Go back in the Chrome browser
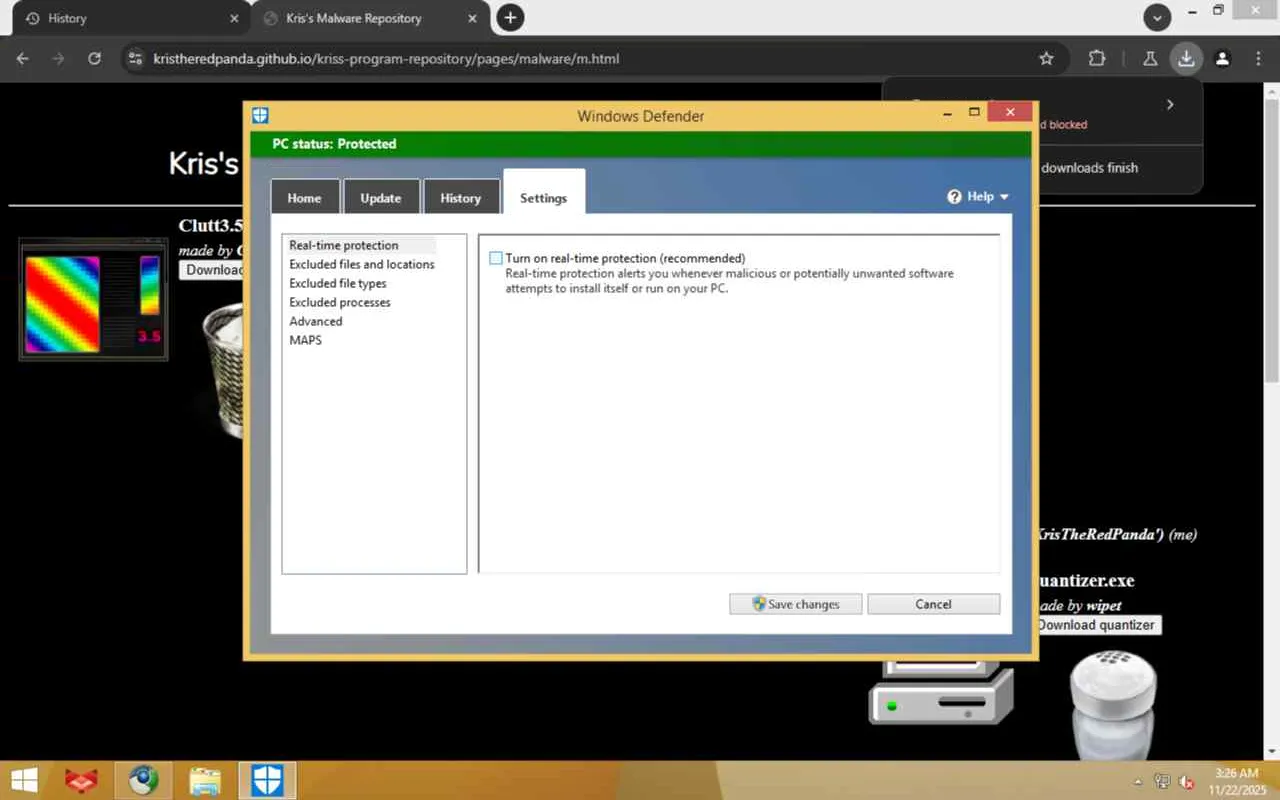 pos(23,59)
